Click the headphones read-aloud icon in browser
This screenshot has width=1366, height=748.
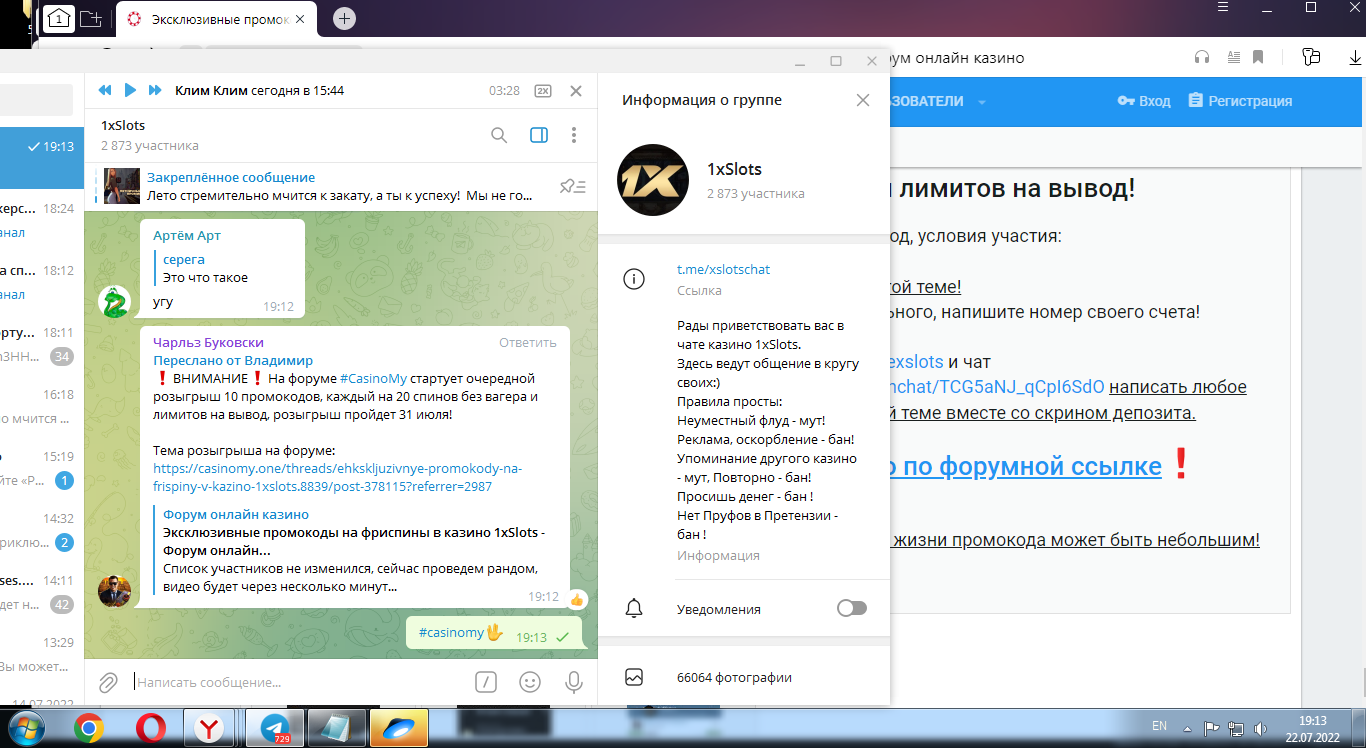1202,57
